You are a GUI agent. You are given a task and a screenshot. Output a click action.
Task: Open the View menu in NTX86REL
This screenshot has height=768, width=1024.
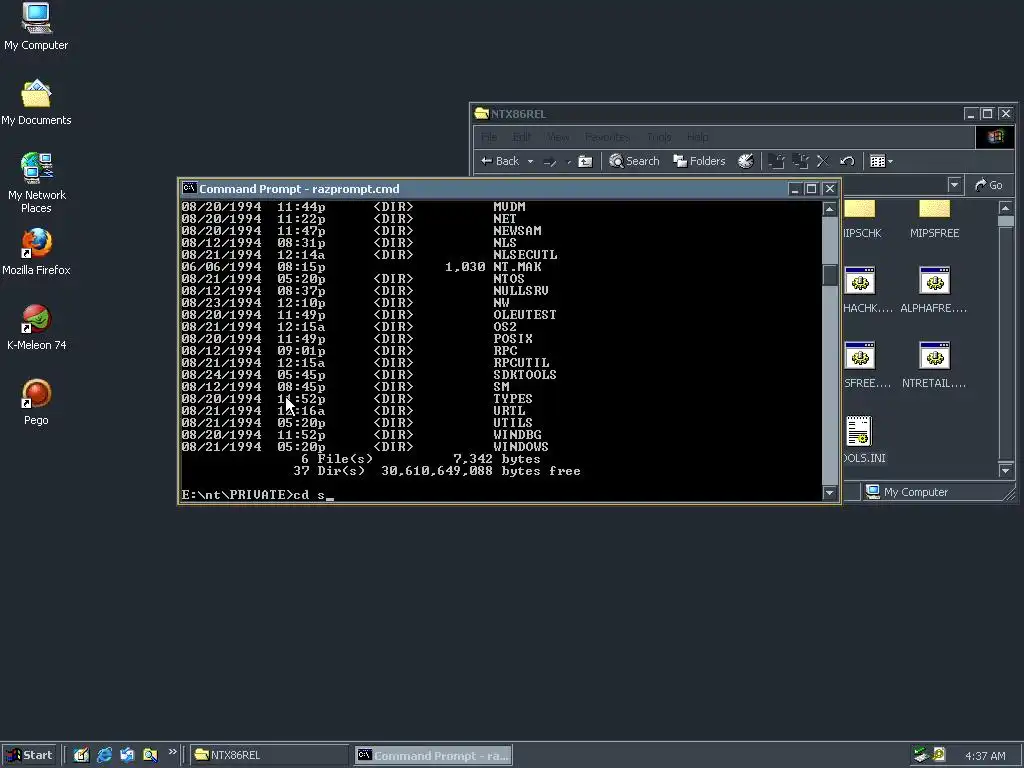(557, 137)
